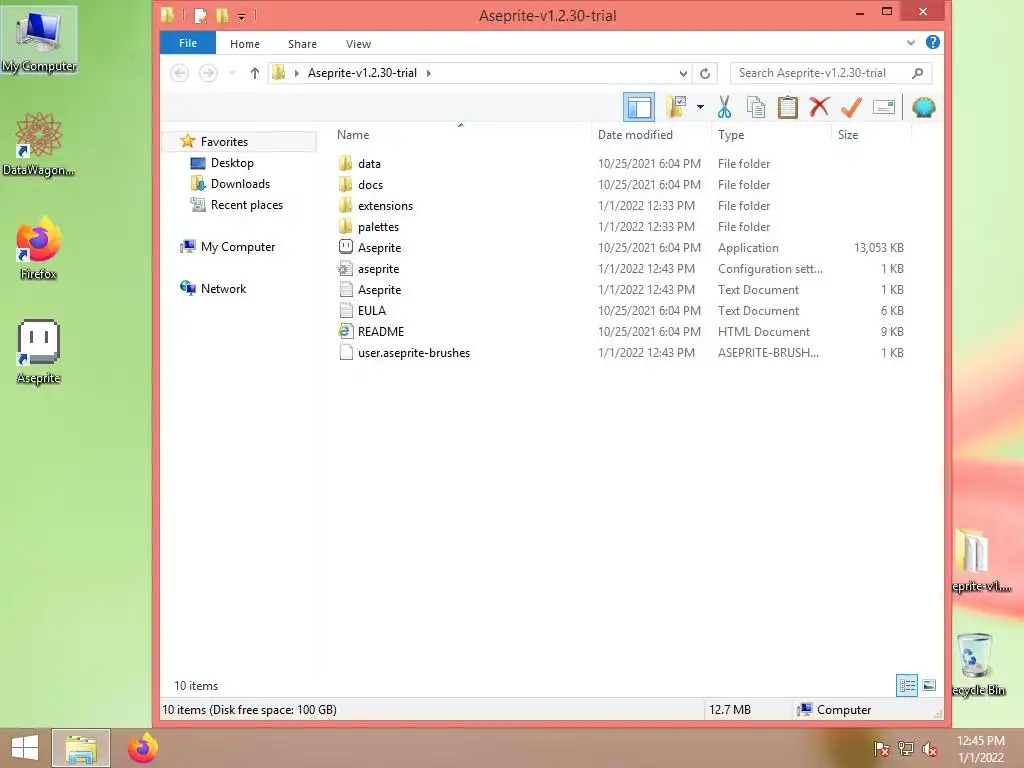Open DataWagon desktop shortcut
1024x768 pixels.
click(39, 144)
